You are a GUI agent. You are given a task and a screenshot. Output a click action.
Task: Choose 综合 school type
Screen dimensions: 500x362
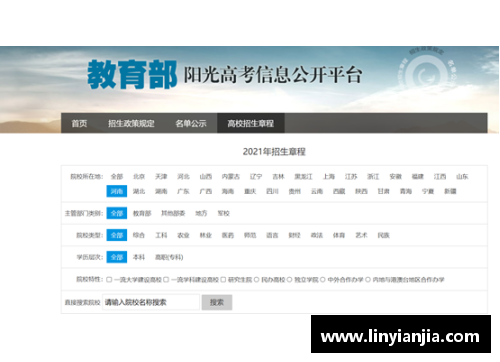click(x=139, y=235)
